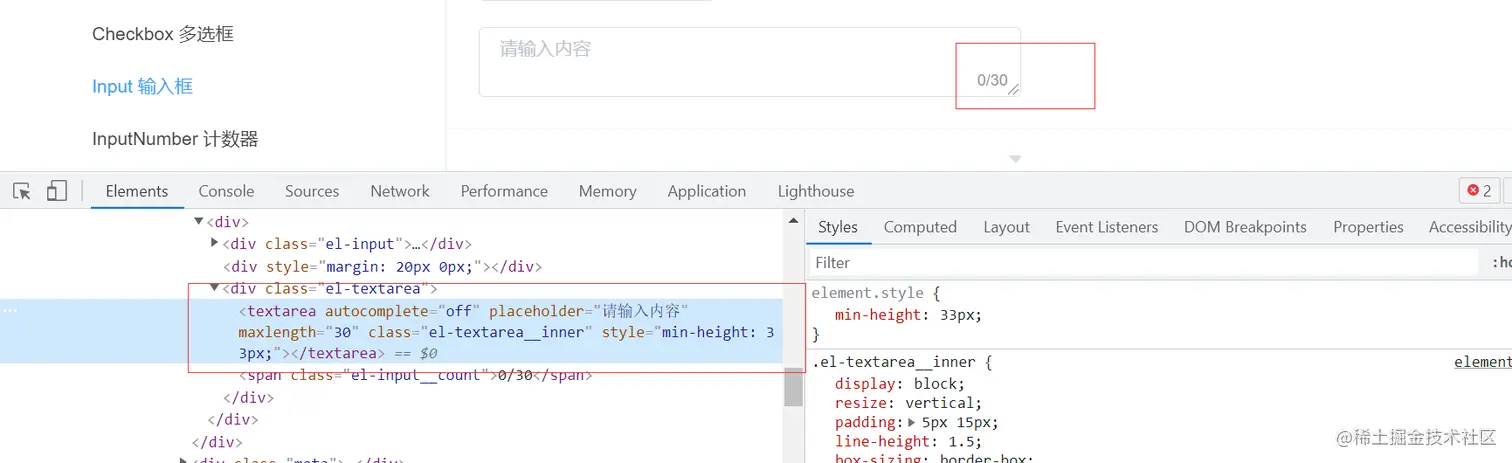
Task: Open the Properties sidebar tab
Action: point(1368,227)
